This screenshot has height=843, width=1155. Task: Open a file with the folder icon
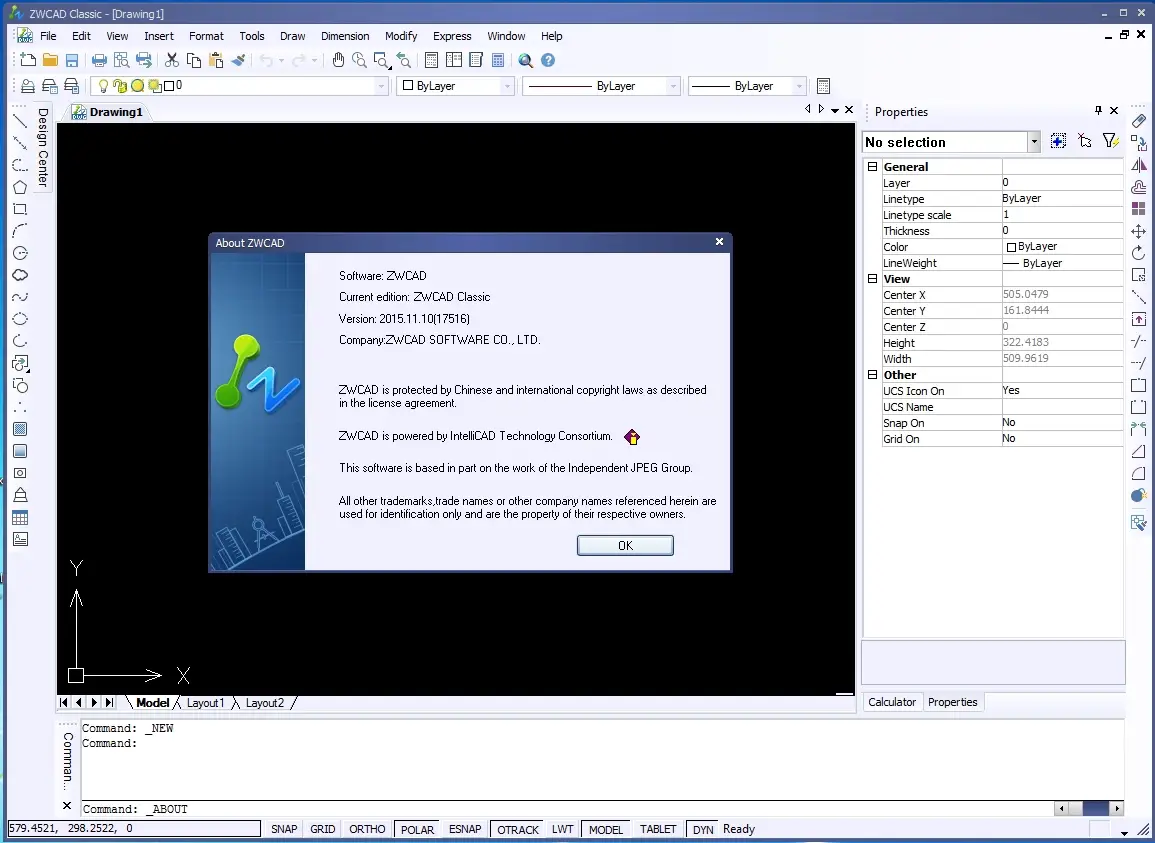tap(50, 60)
